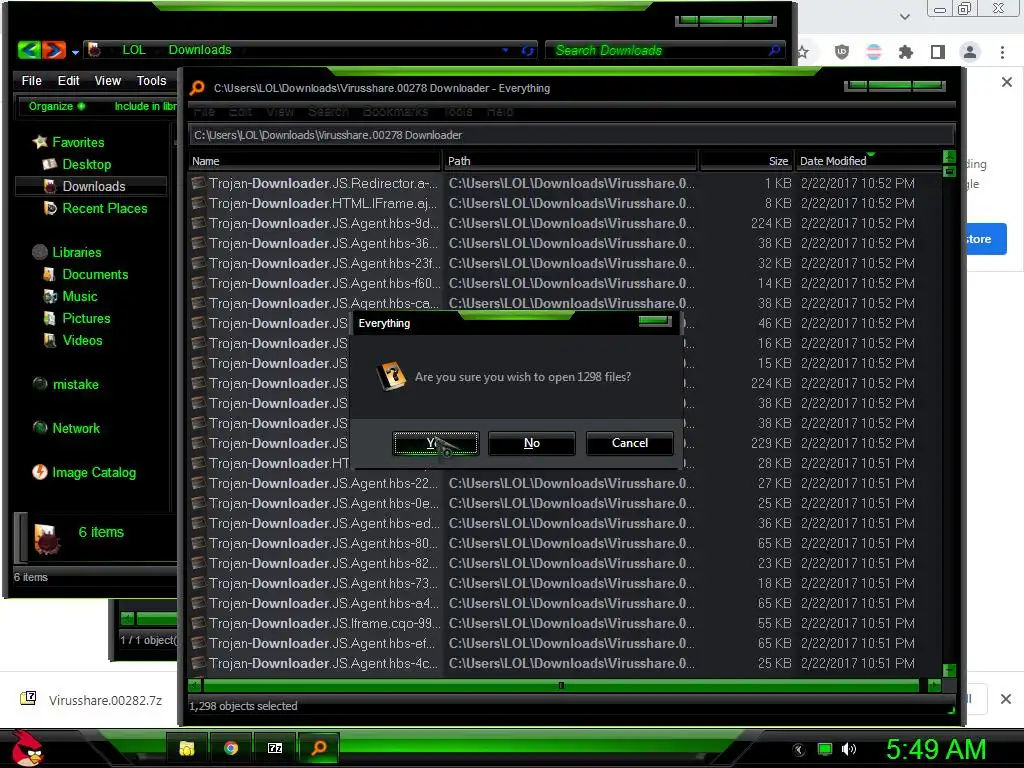Click the Chrome bookmark star icon
1024x768 pixels.
[x=803, y=52]
